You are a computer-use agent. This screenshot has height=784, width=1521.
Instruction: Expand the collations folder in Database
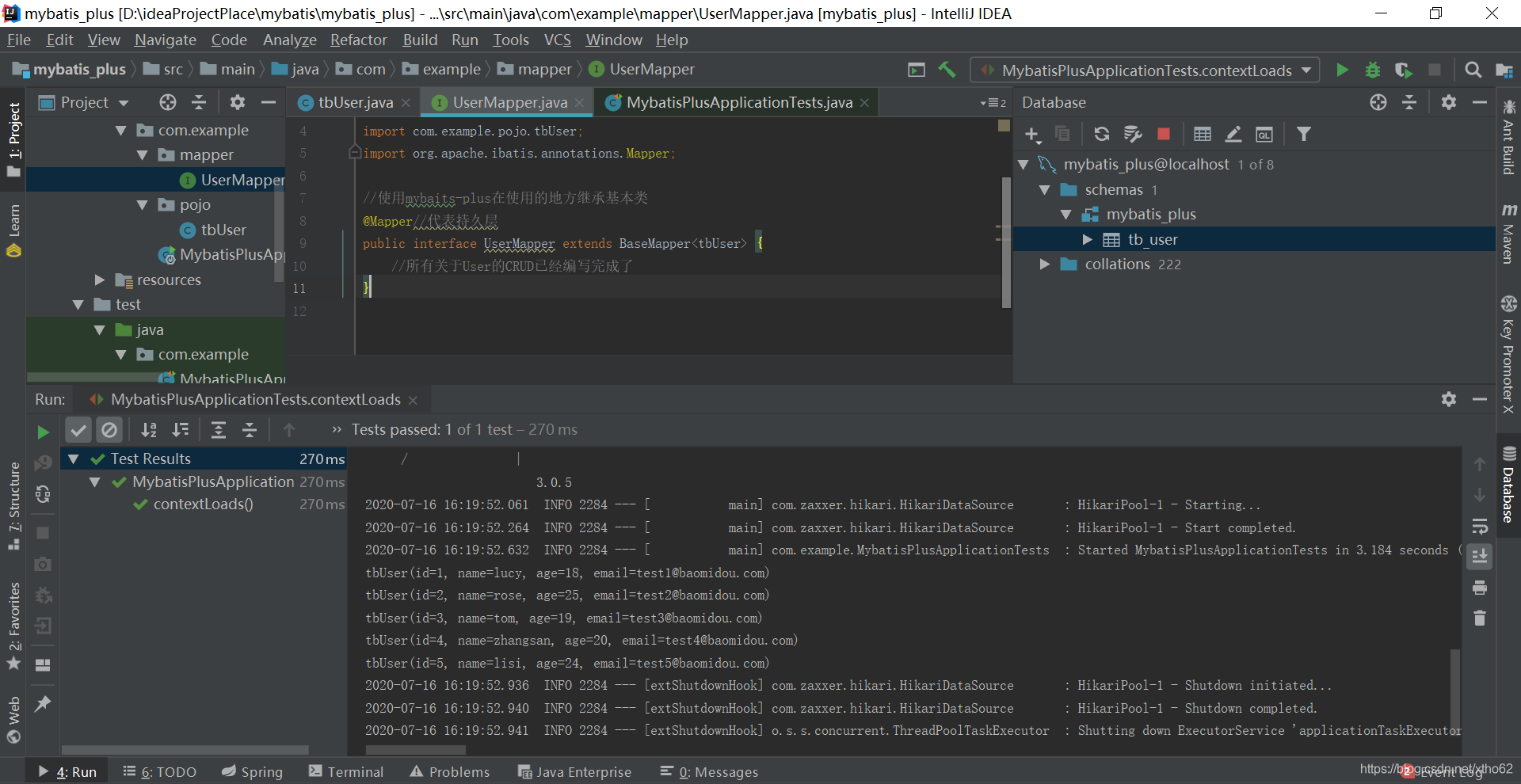click(1045, 265)
